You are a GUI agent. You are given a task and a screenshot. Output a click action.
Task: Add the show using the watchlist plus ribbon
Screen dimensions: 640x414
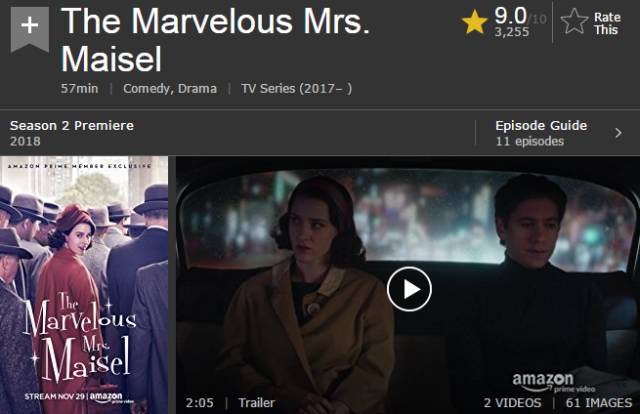click(30, 29)
